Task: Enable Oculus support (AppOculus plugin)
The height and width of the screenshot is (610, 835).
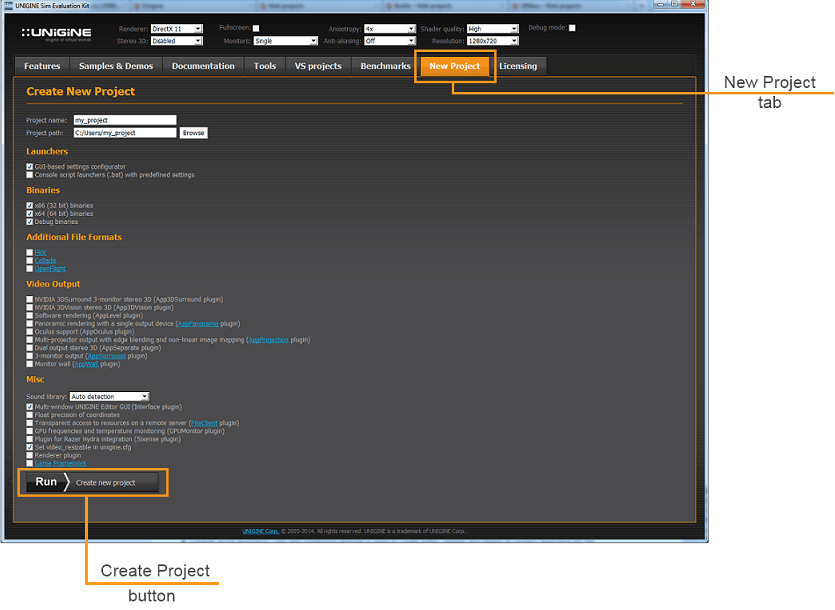Action: click(30, 331)
